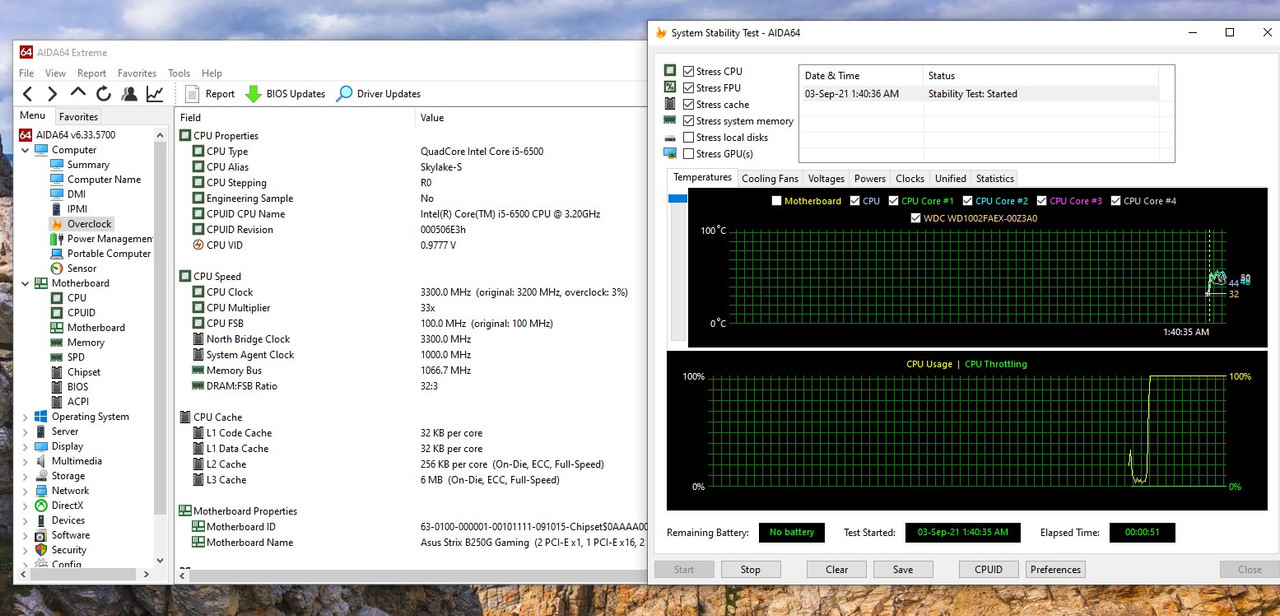Screen dimensions: 1280x616
Task: Expand the Software tree node
Action: pos(25,535)
